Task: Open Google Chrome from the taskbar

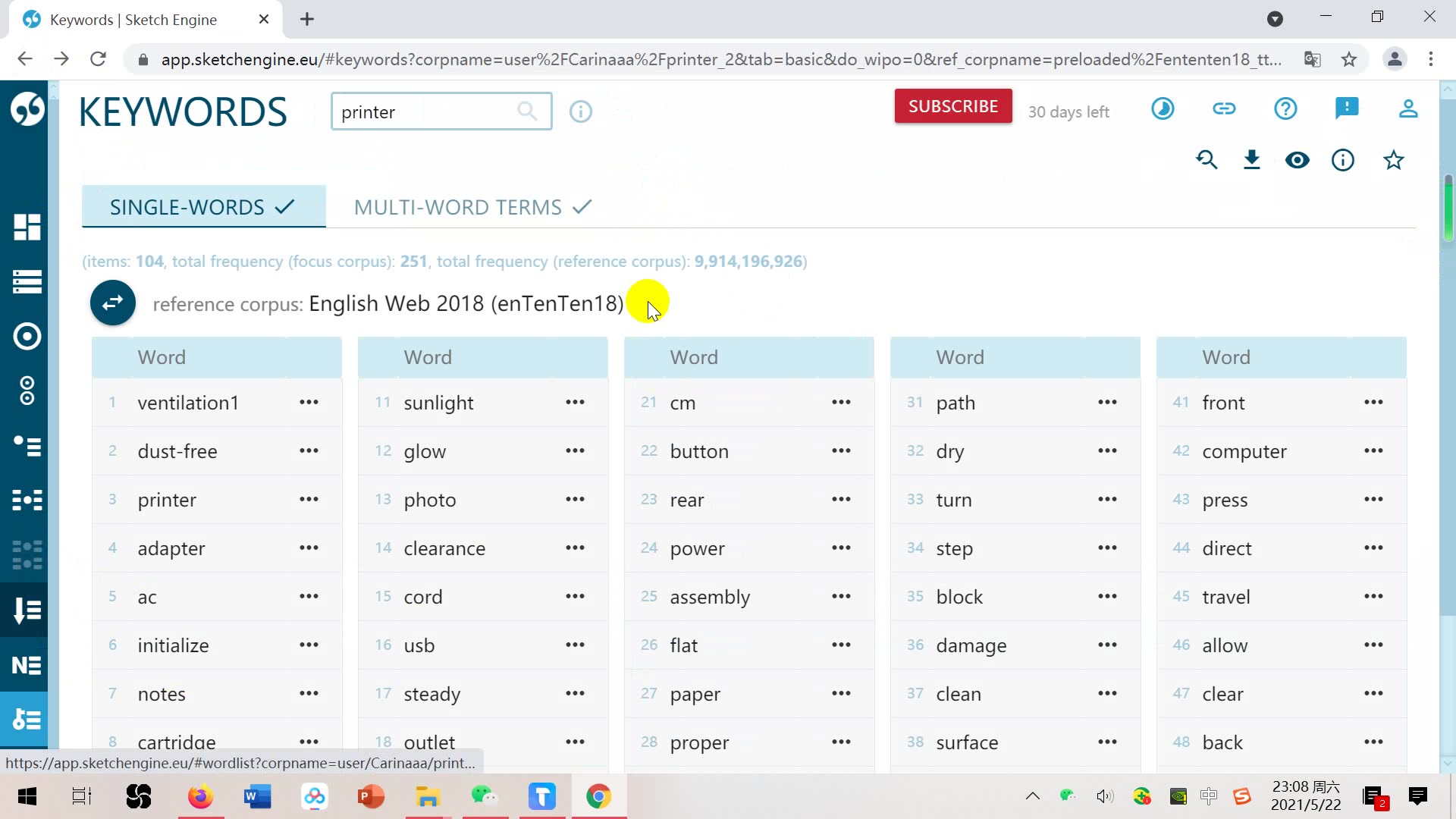Action: (x=599, y=796)
